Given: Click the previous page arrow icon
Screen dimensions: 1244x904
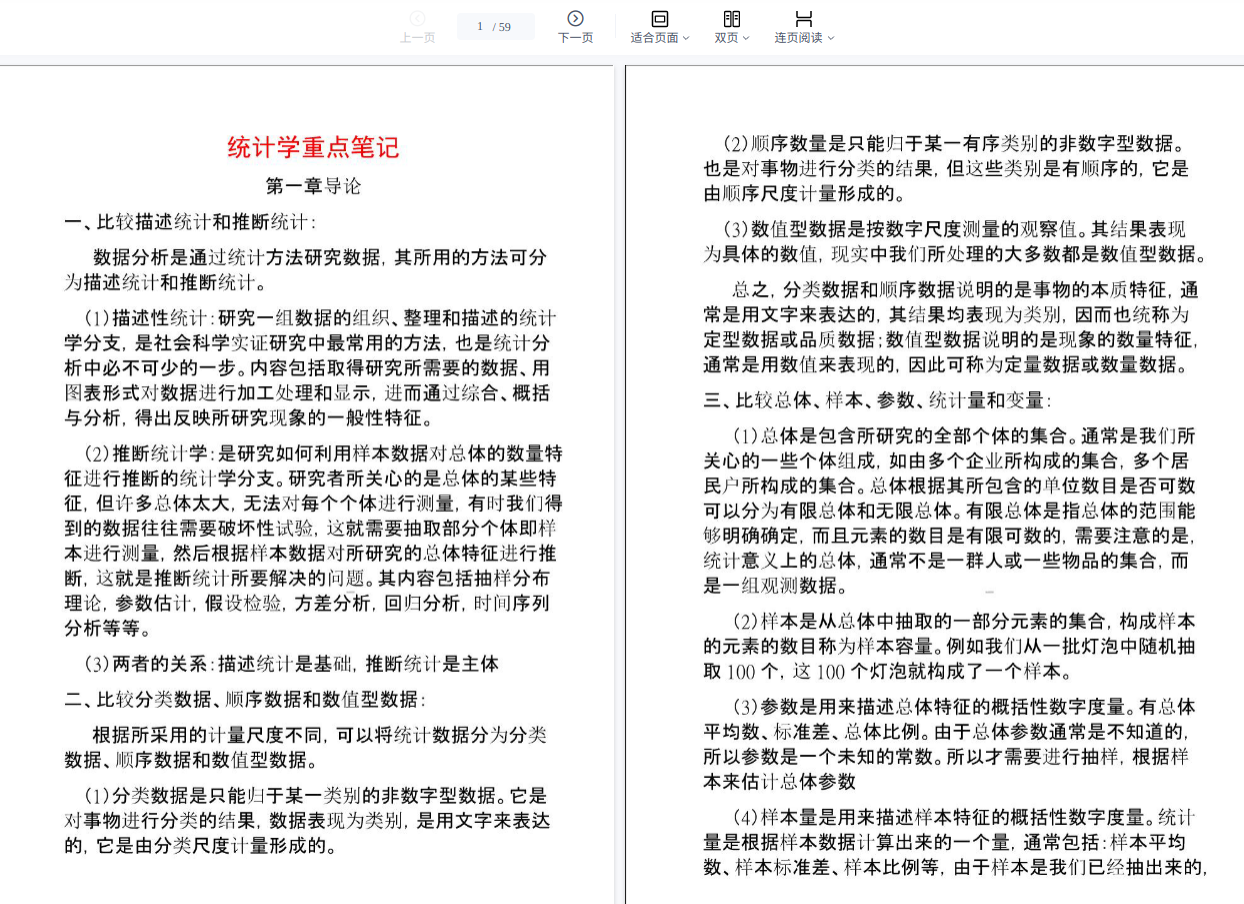Looking at the screenshot, I should [x=417, y=18].
